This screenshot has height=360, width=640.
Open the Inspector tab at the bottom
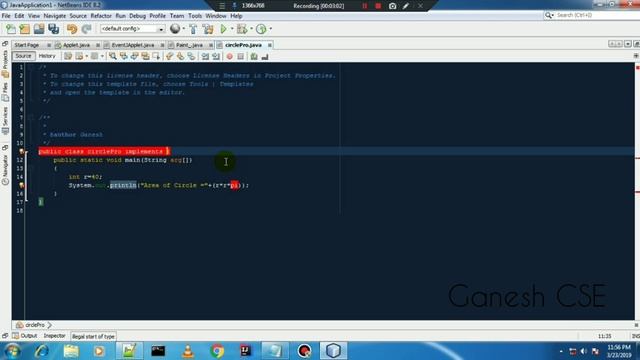coord(54,336)
